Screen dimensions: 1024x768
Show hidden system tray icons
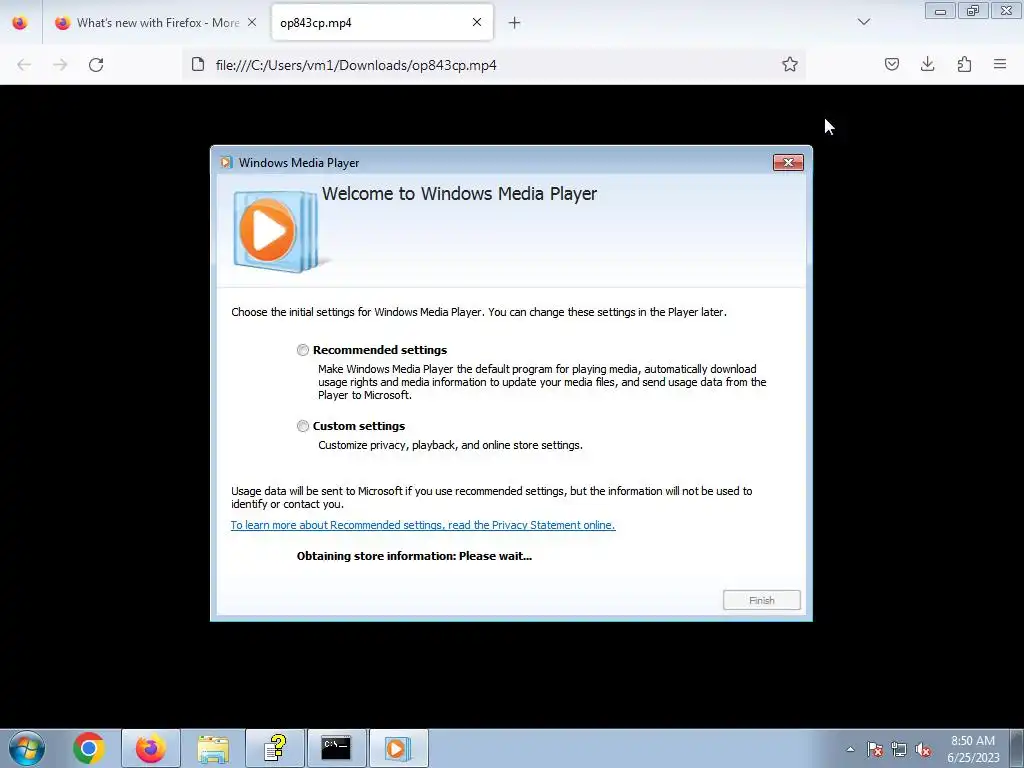coord(850,749)
